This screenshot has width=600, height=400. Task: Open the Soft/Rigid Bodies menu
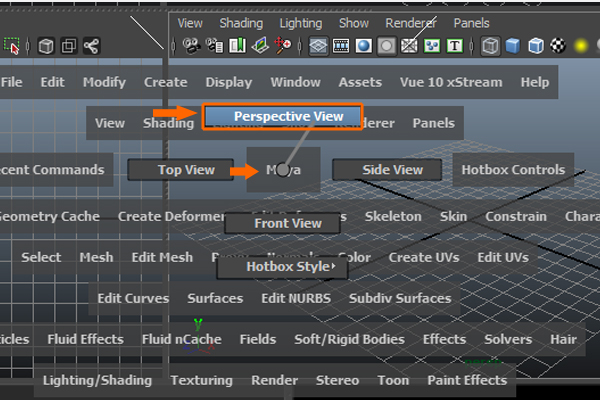[x=349, y=339]
